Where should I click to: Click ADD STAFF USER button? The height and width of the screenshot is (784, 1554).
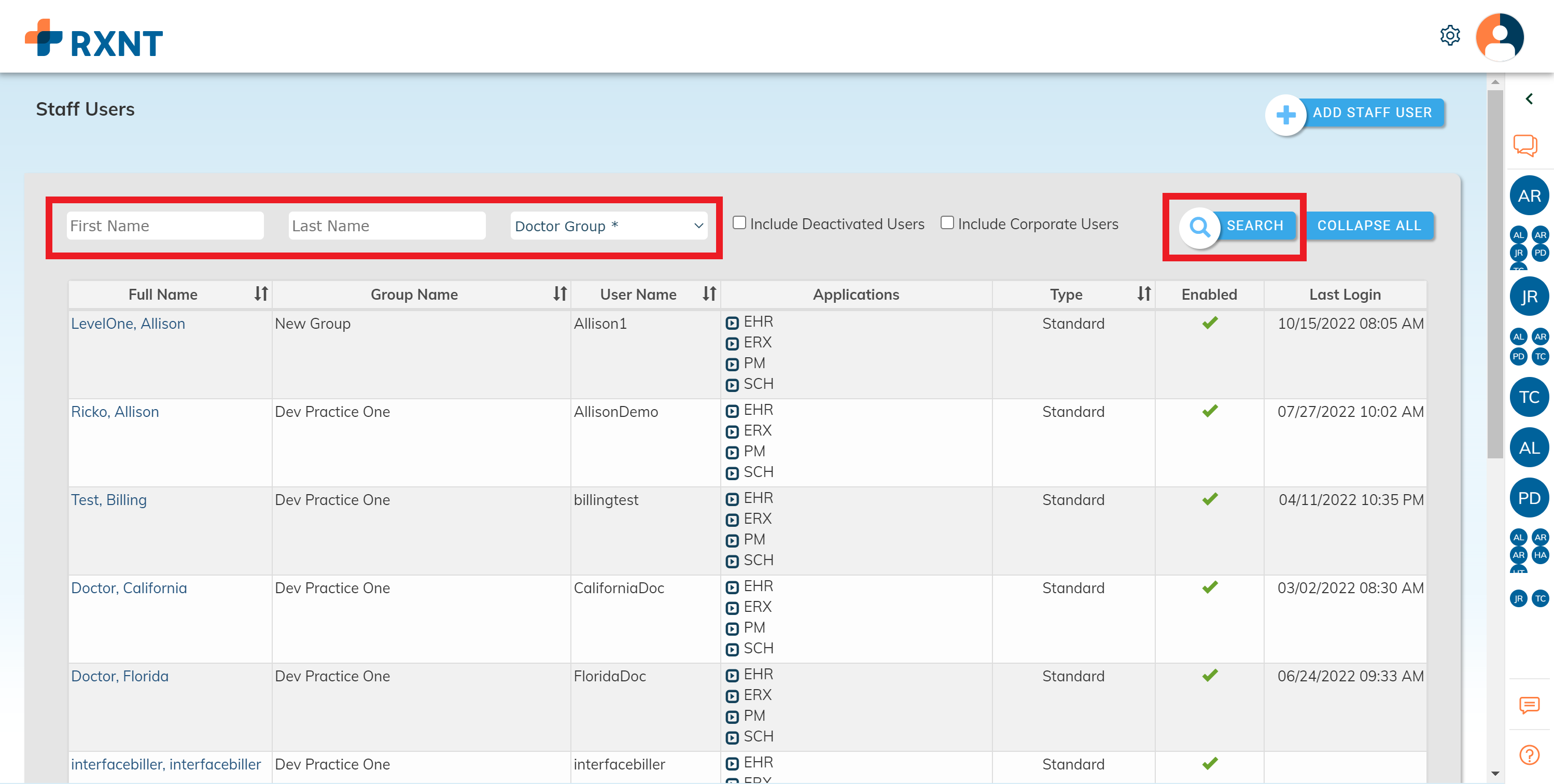point(1355,113)
